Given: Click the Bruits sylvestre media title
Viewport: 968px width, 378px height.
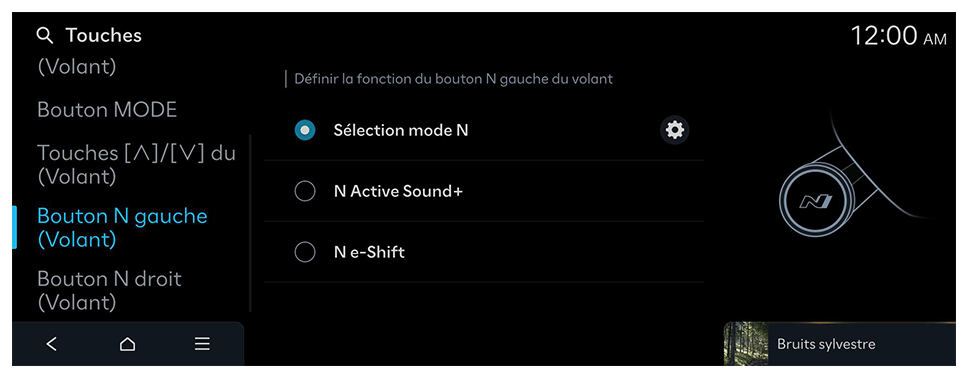Looking at the screenshot, I should pyautogui.click(x=826, y=344).
